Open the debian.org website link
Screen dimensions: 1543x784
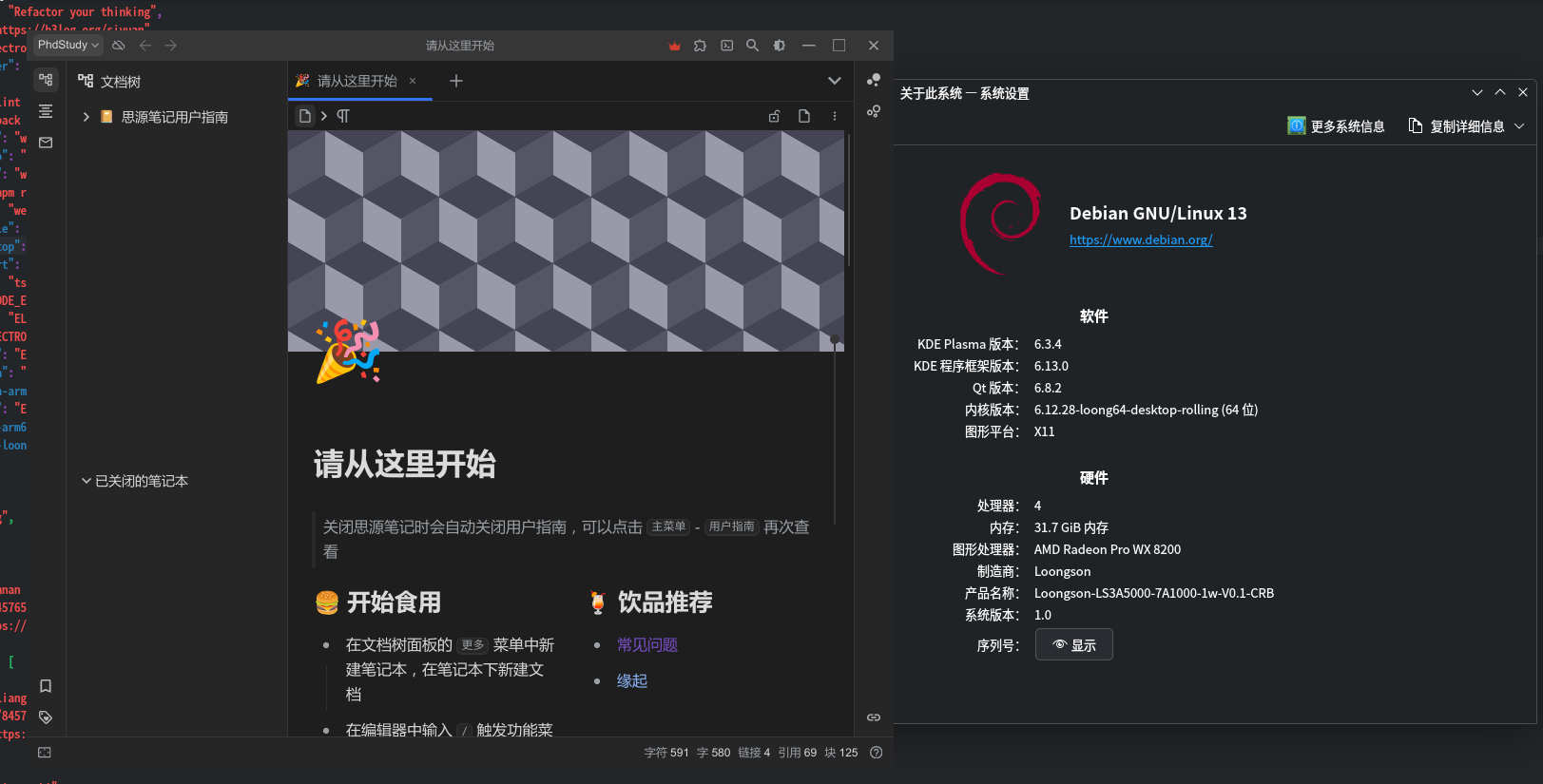coord(1141,240)
